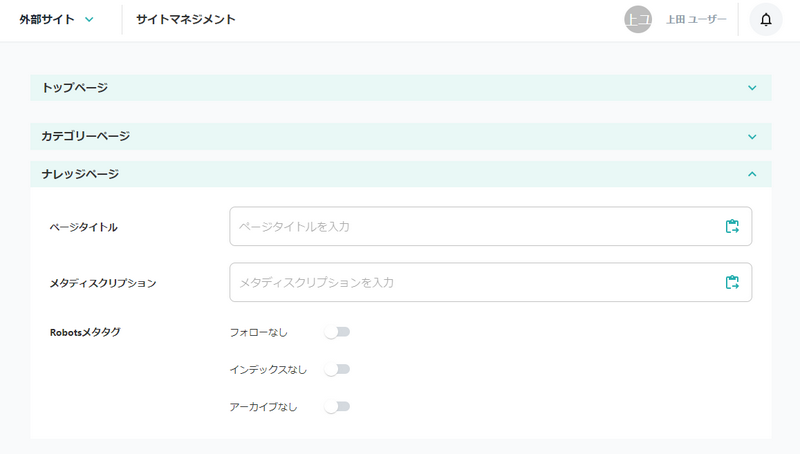Click the フォローなし label text
800x454 pixels.
(258, 332)
